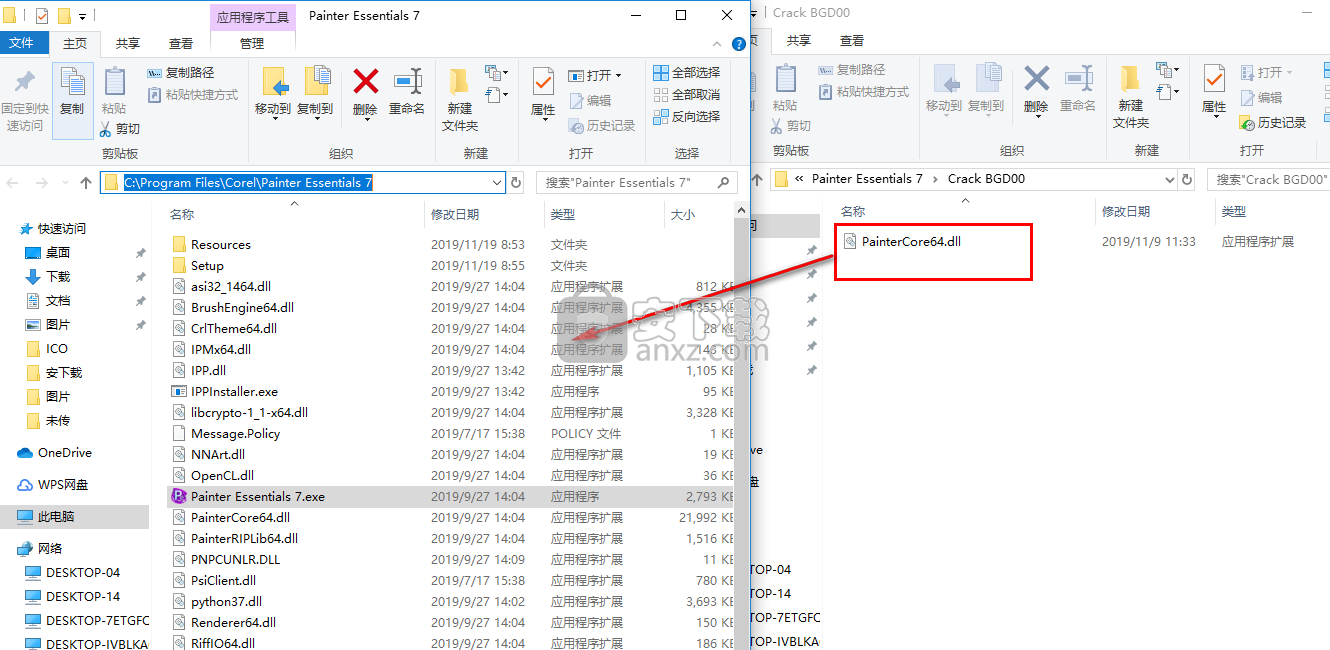
Task: Click New folder in front window ribbon
Action: 460,98
